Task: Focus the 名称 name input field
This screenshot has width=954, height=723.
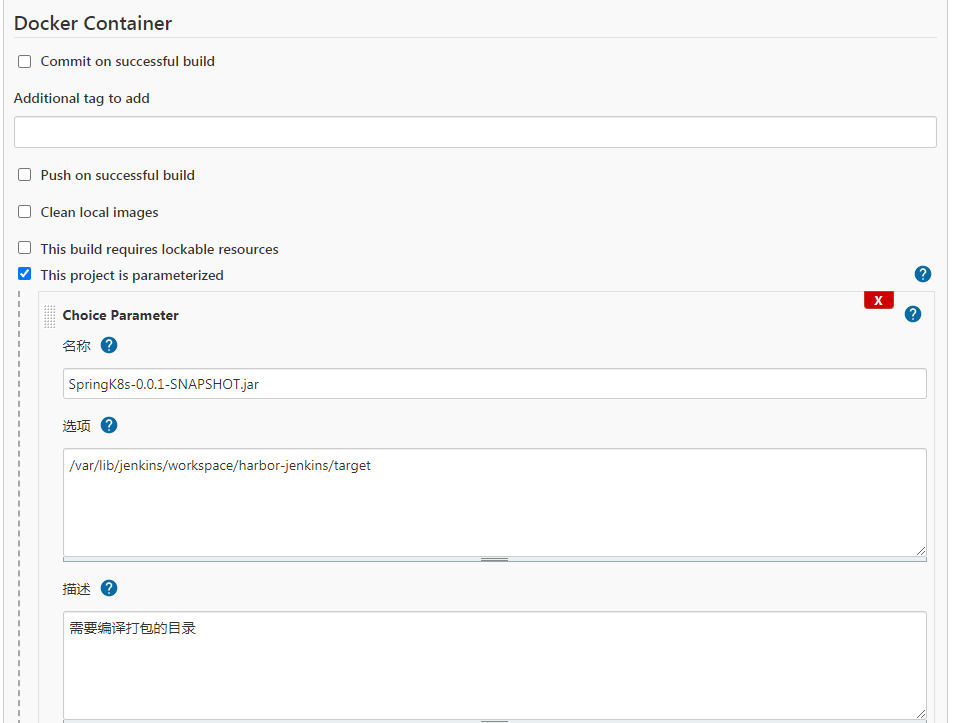Action: (x=494, y=384)
